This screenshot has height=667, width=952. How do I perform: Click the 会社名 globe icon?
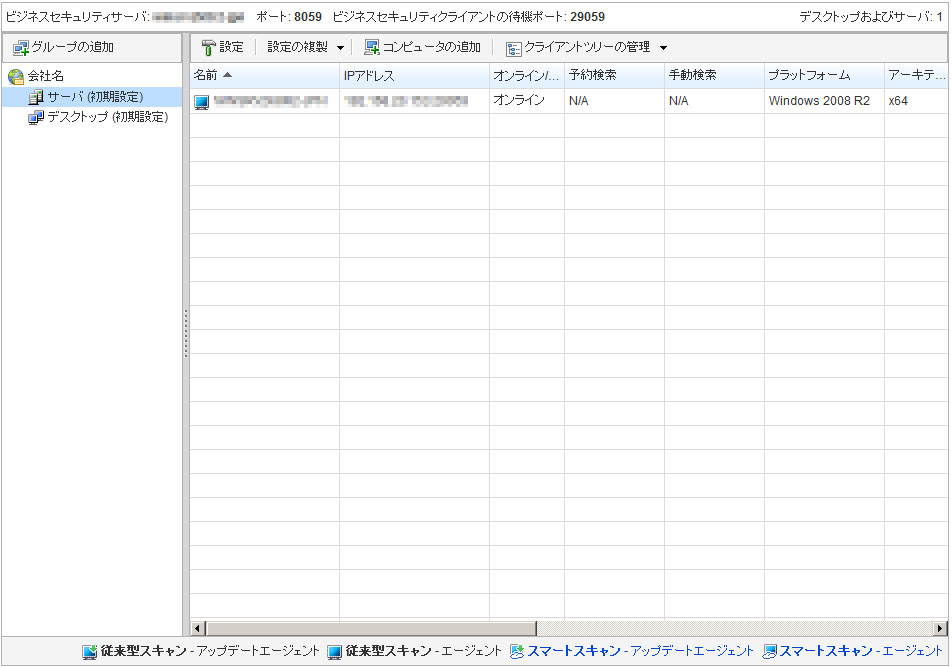[x=16, y=77]
